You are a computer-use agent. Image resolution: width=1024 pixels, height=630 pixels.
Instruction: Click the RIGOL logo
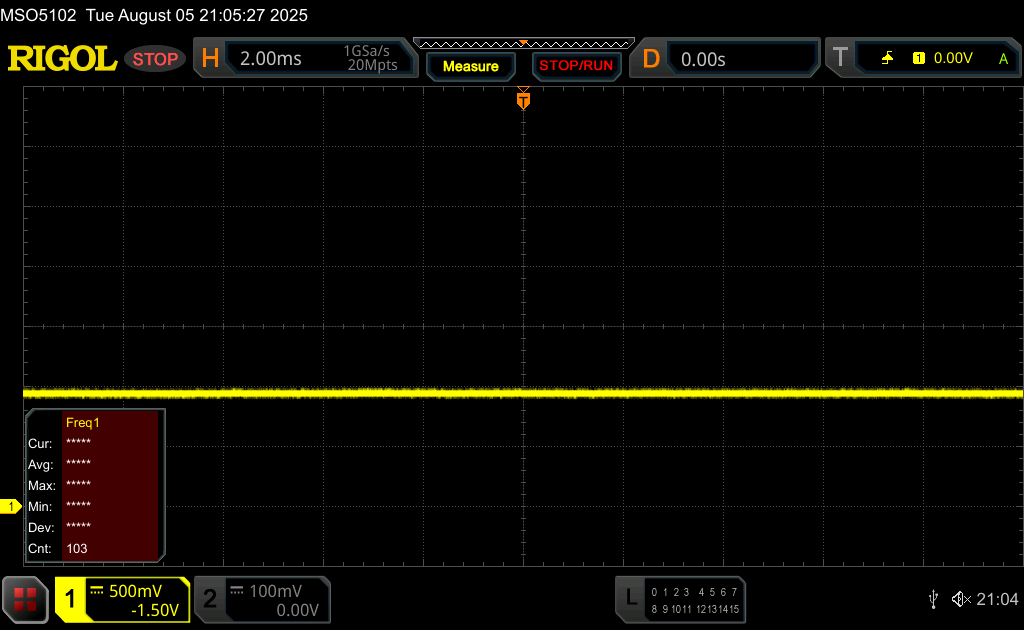point(62,59)
